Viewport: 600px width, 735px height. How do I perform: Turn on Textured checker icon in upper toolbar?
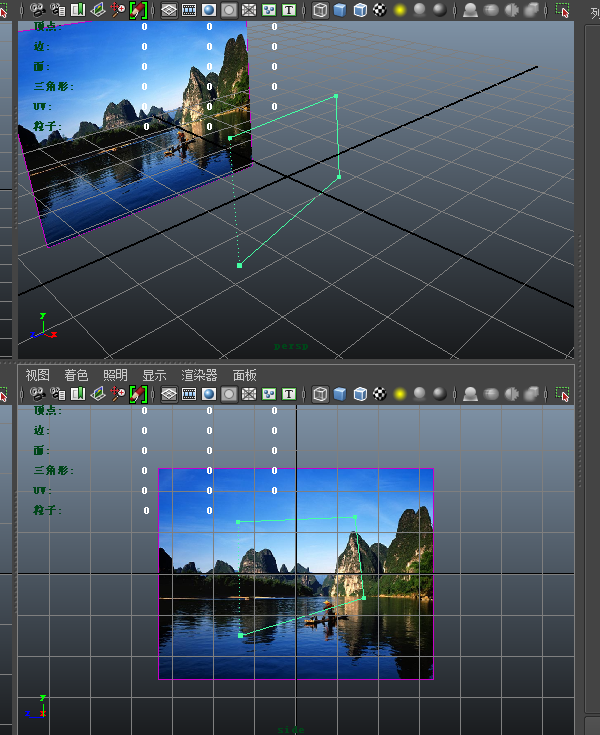click(x=380, y=10)
